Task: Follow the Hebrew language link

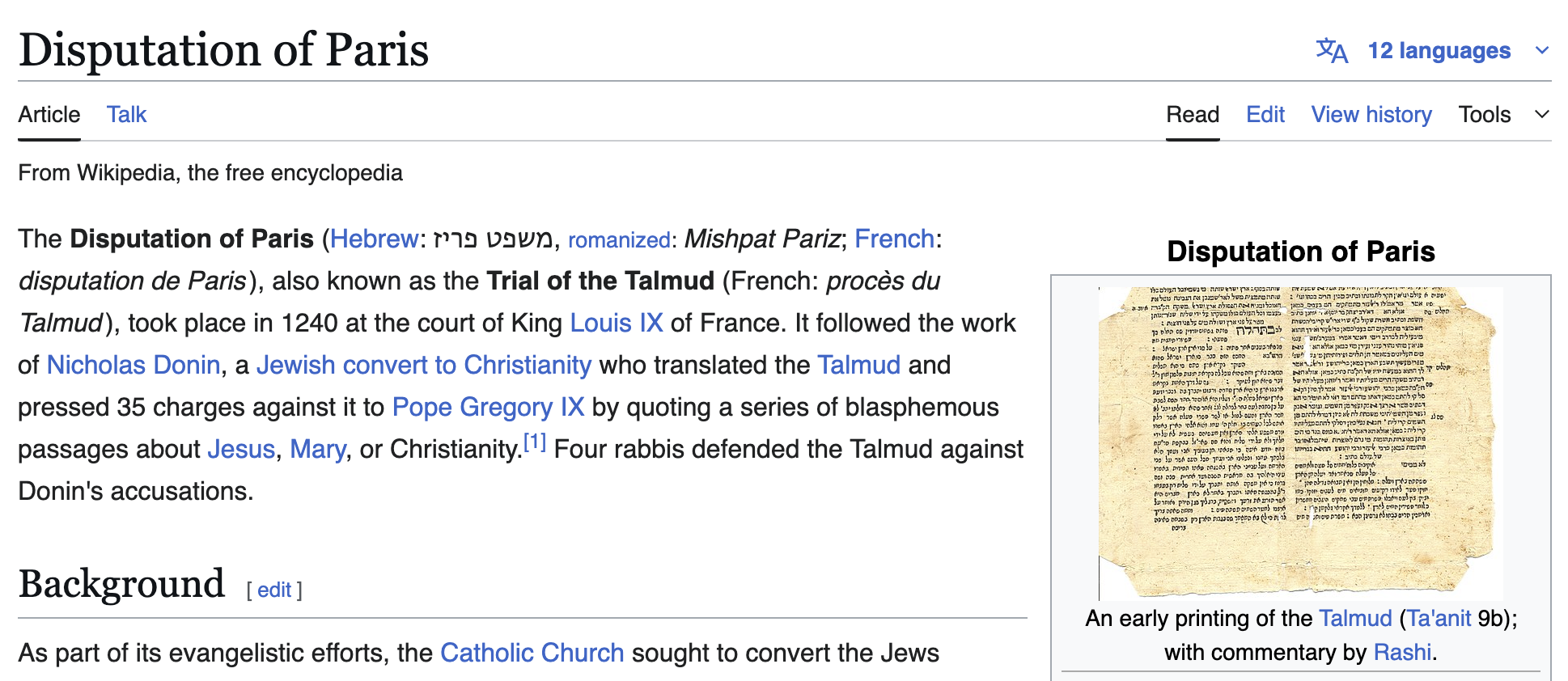Action: [x=374, y=239]
